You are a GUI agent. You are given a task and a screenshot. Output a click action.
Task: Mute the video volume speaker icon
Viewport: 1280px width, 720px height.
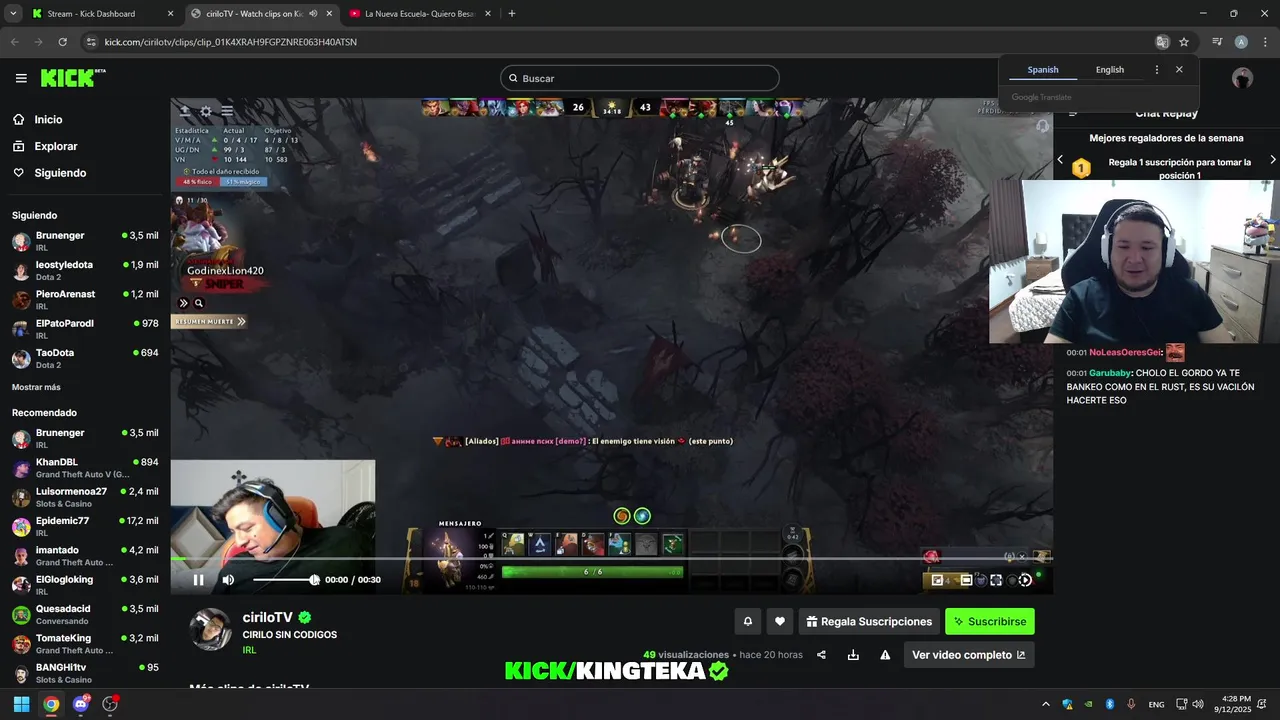click(228, 580)
